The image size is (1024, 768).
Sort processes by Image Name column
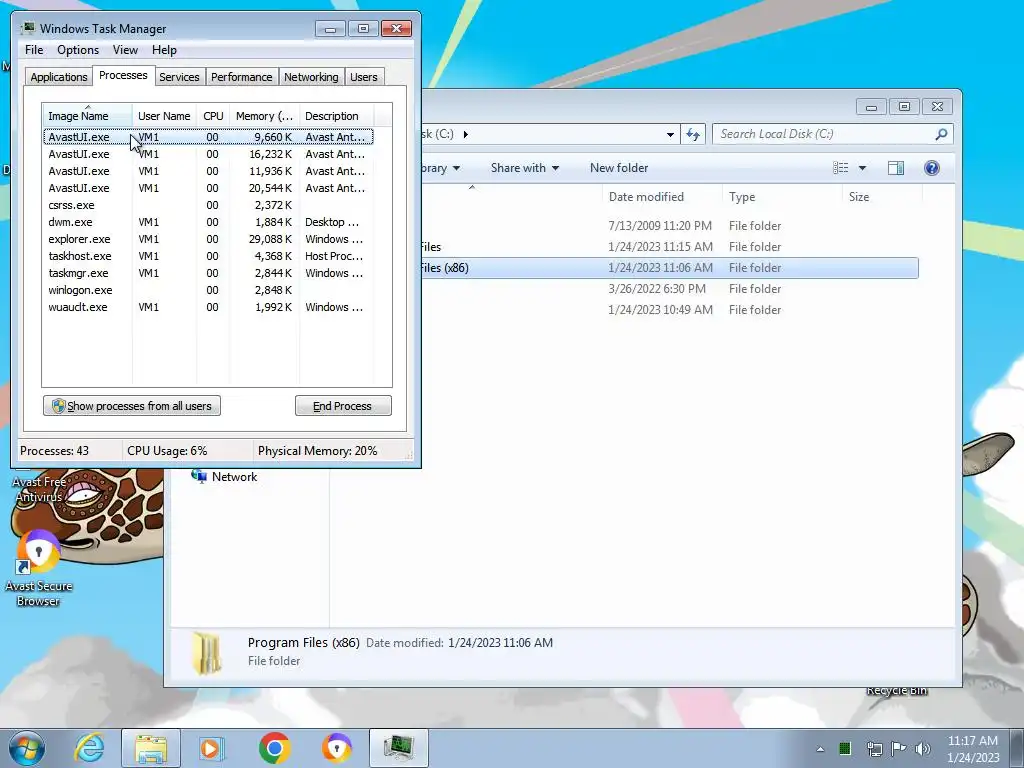(x=87, y=116)
